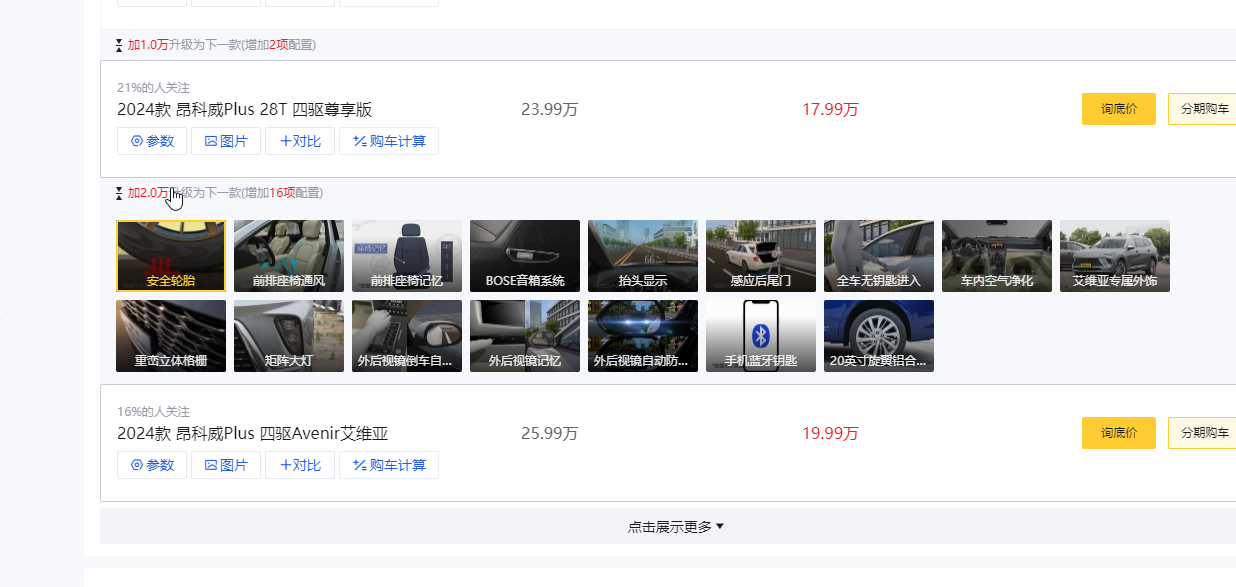Click 询底价 for 28T 四驱尊享版
The image size is (1236, 587).
(1118, 109)
